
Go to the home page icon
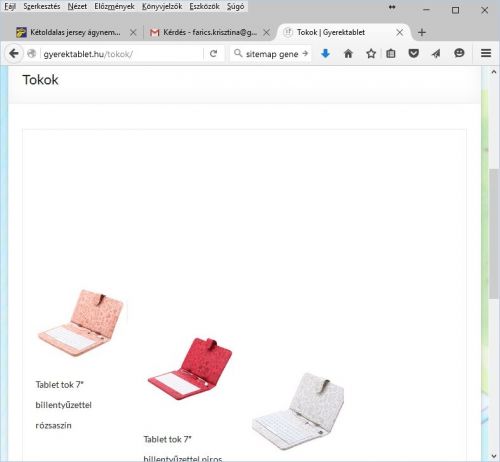click(348, 53)
